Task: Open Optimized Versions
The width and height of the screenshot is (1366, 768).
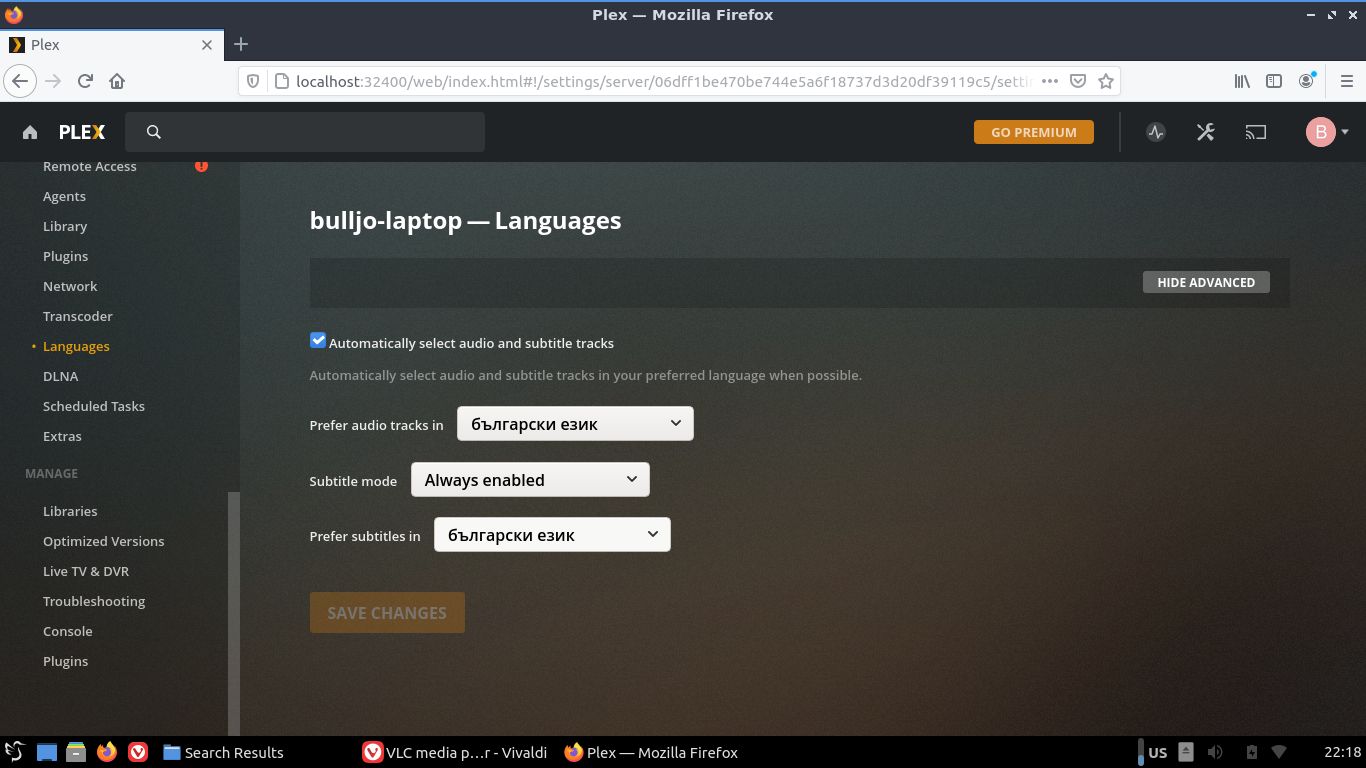Action: tap(103, 541)
